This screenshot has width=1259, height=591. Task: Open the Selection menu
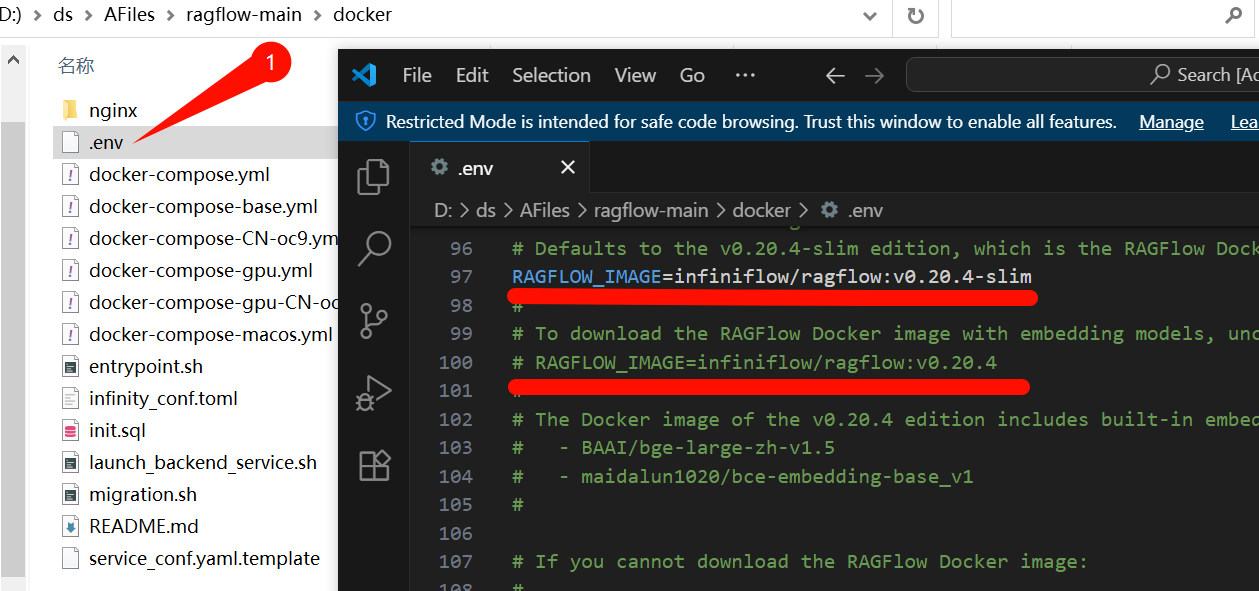pos(551,75)
